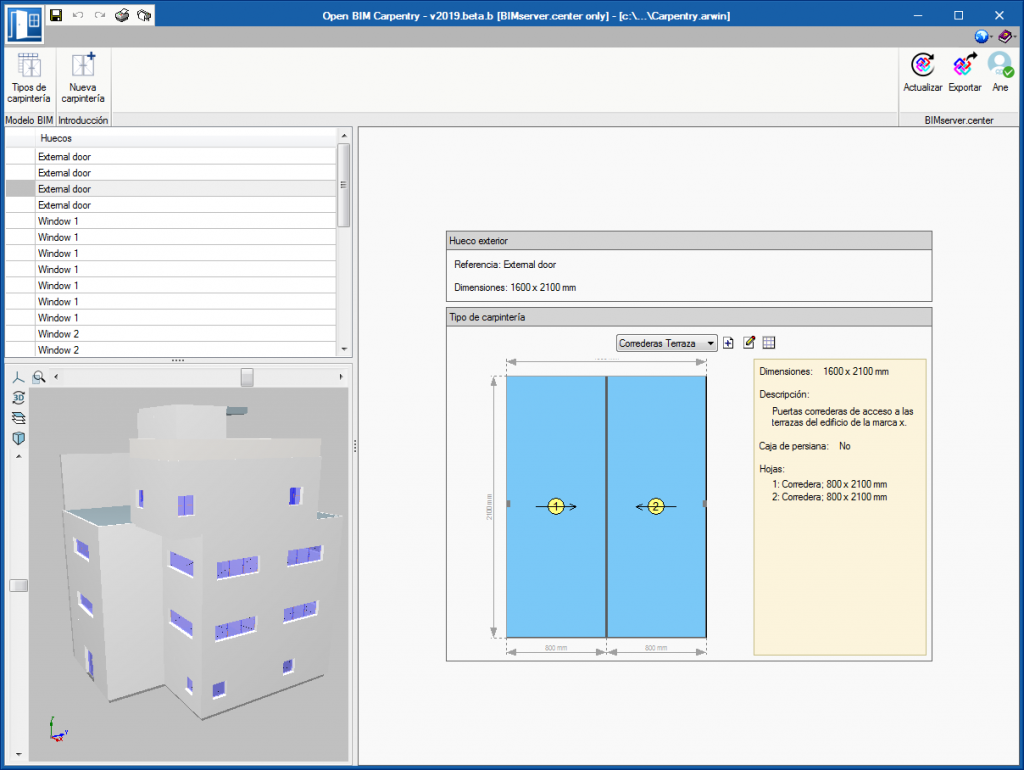Click the right arrow of 3D view slider

(x=340, y=377)
